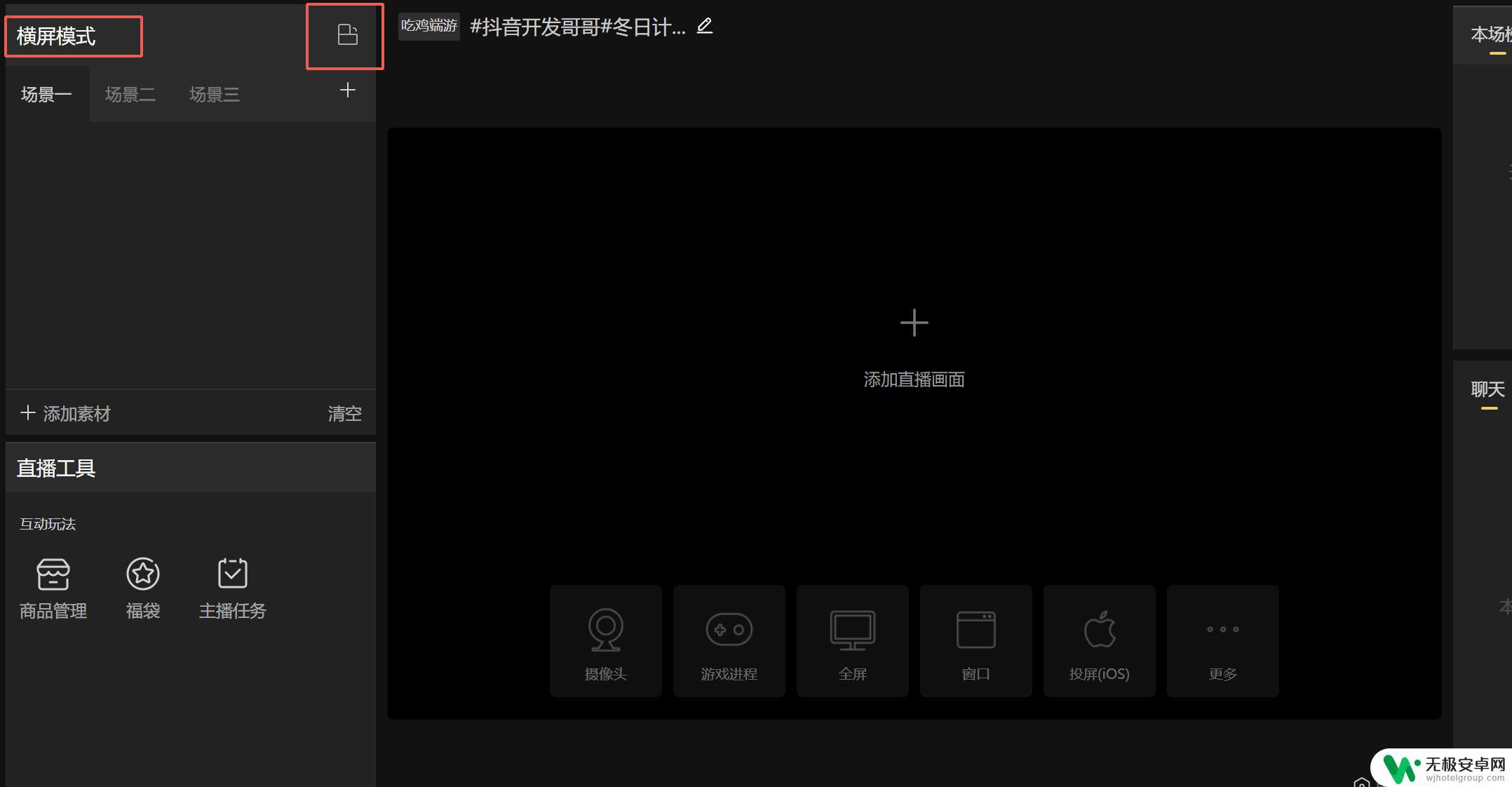The image size is (1512, 787).
Task: Open the 主播任务 tasks tool
Action: tap(233, 589)
